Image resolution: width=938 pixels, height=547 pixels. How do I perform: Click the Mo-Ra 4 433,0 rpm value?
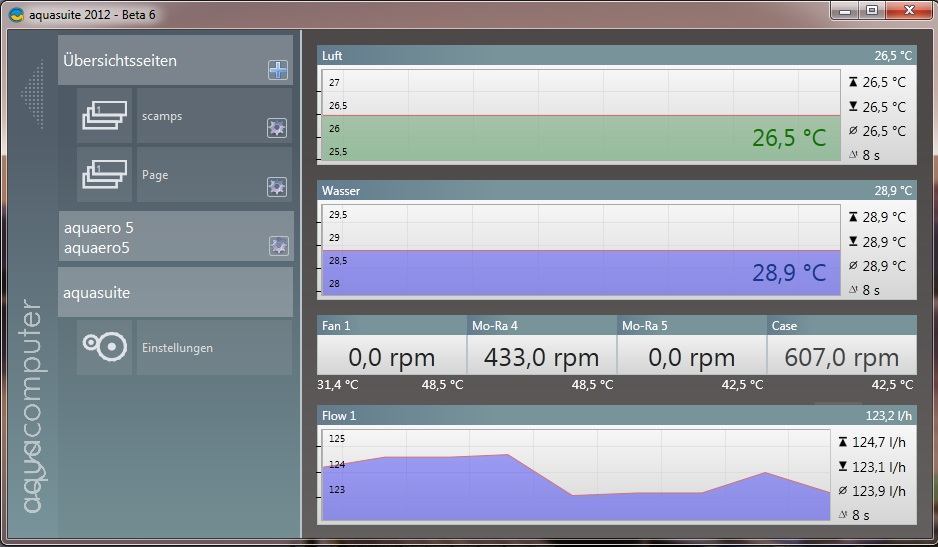point(541,357)
